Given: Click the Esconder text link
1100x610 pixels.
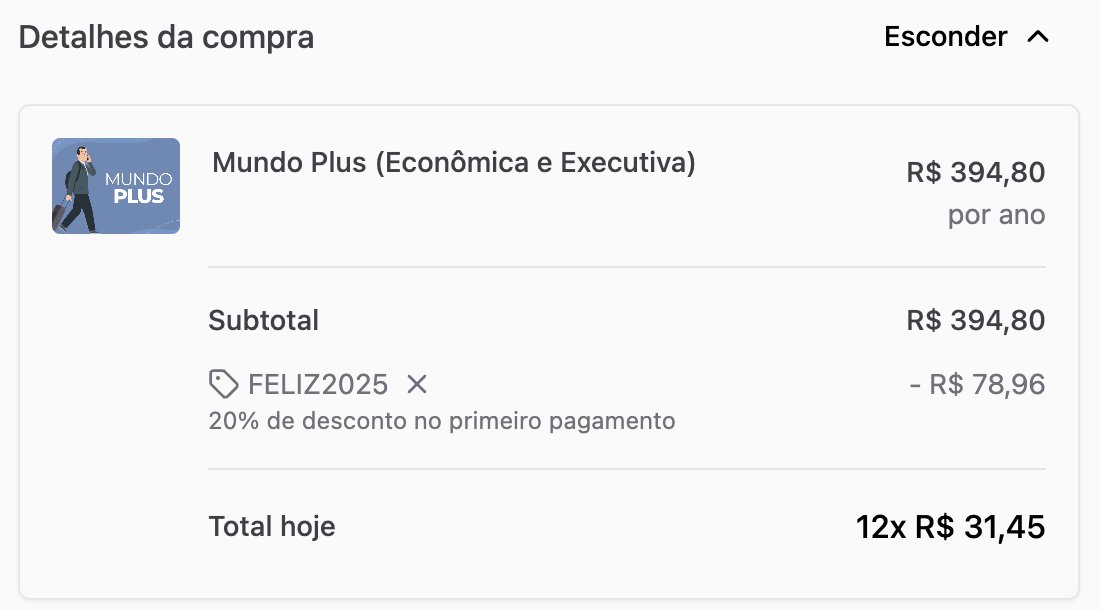Looking at the screenshot, I should pos(945,36).
